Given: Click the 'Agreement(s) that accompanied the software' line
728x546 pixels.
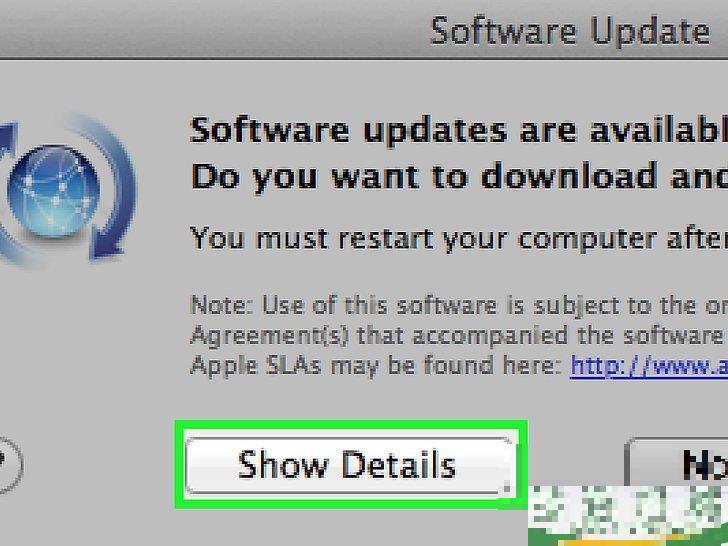Looking at the screenshot, I should [459, 335].
